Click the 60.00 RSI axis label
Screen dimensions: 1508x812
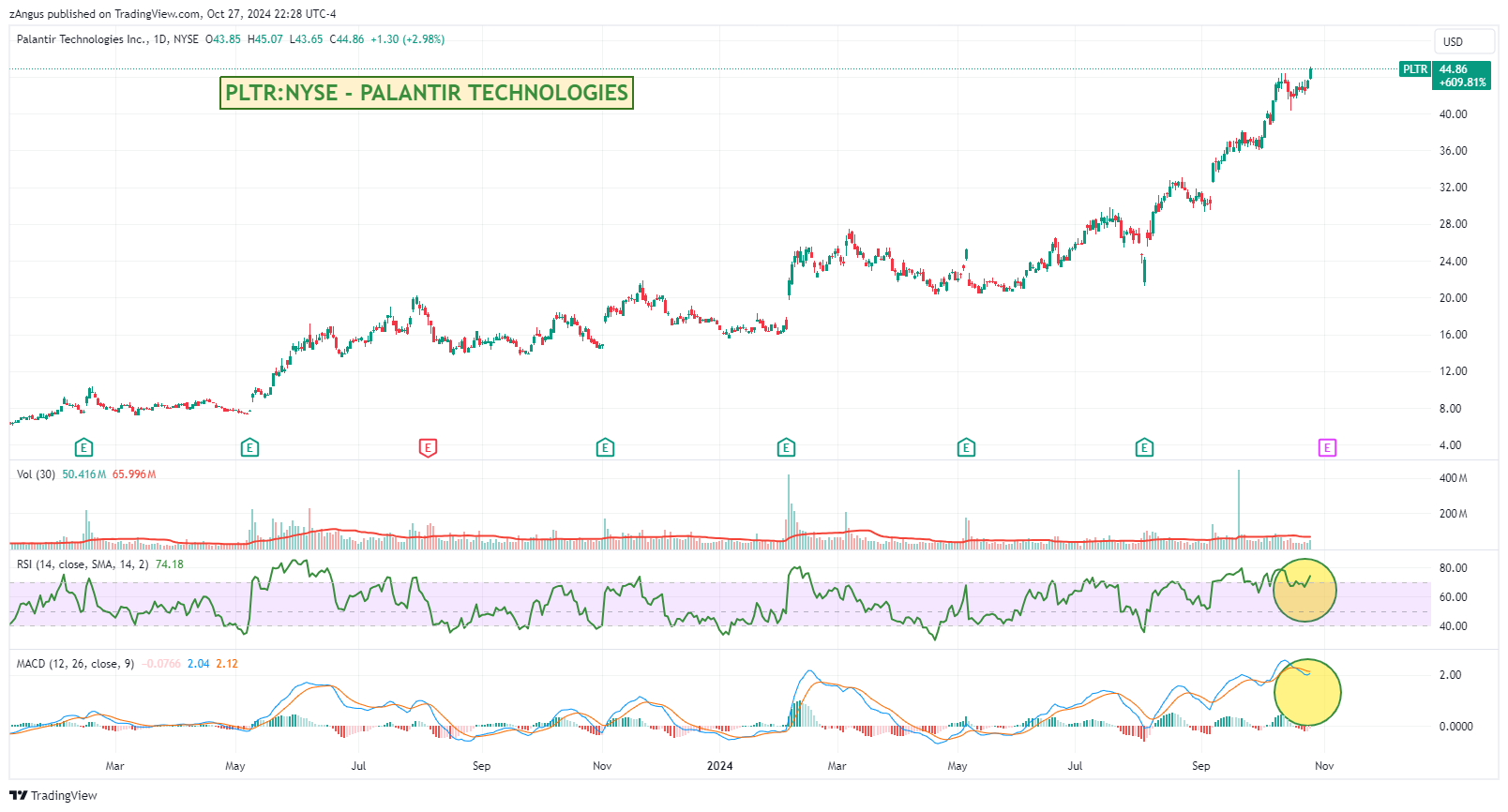(1454, 597)
